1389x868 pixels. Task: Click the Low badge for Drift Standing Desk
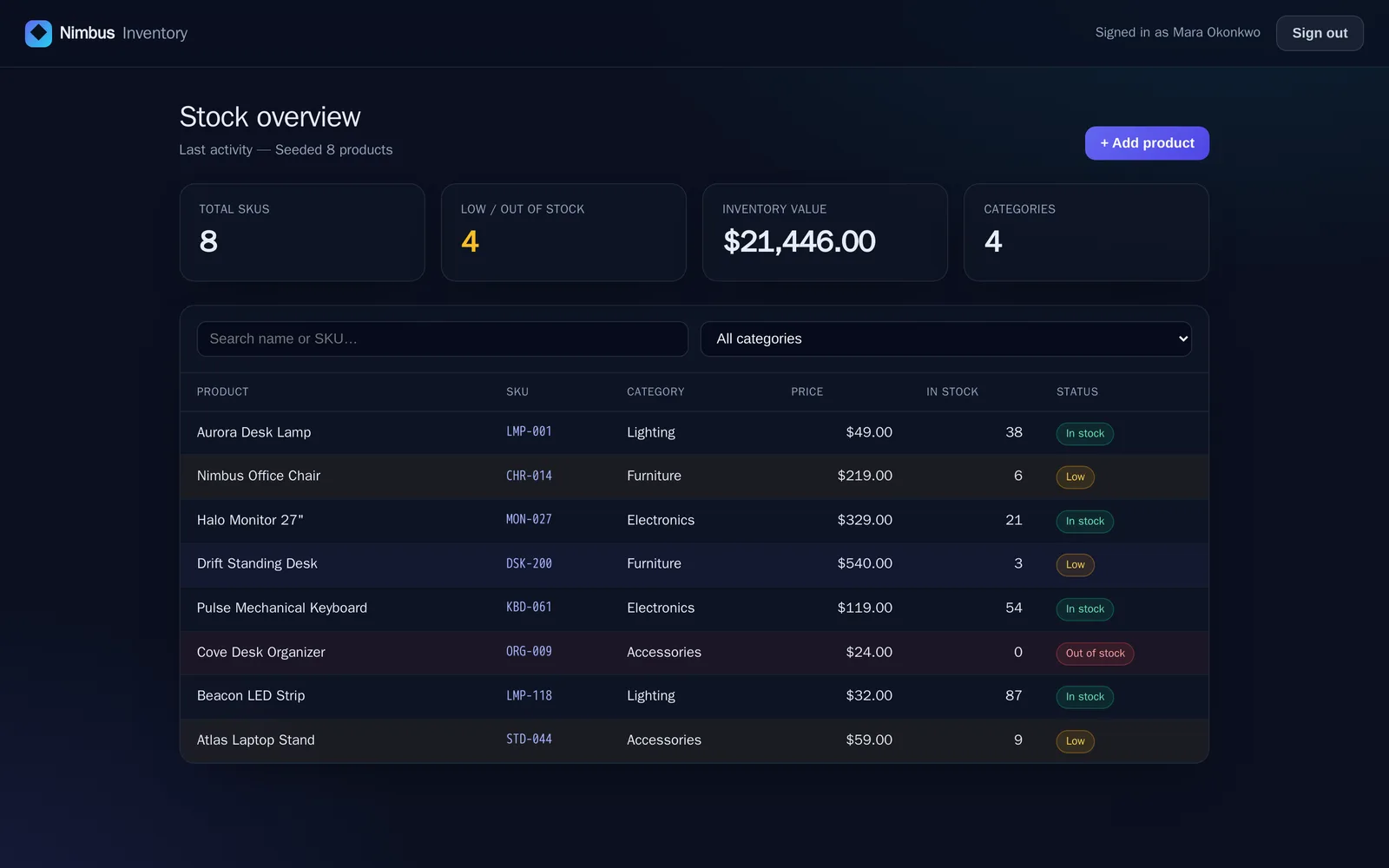coord(1076,565)
